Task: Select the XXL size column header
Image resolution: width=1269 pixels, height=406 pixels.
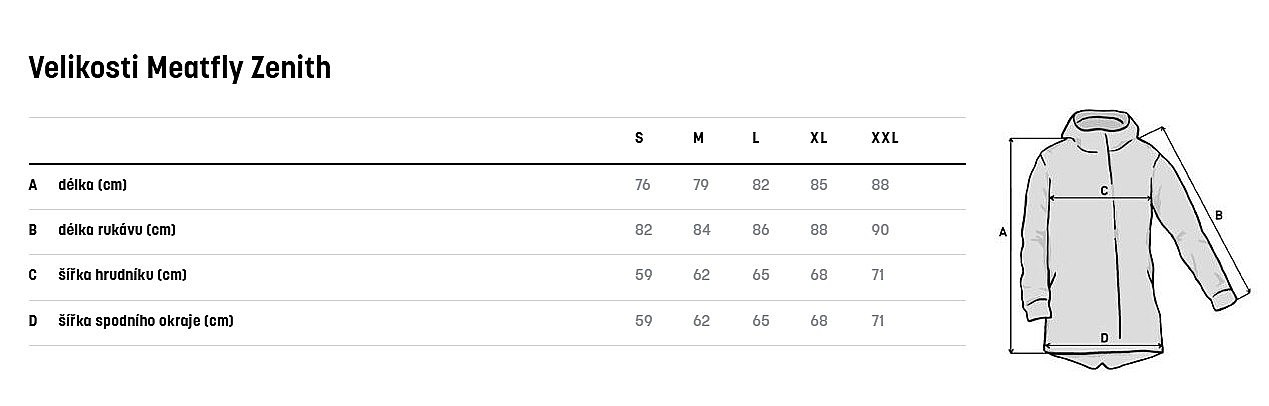Action: click(885, 138)
